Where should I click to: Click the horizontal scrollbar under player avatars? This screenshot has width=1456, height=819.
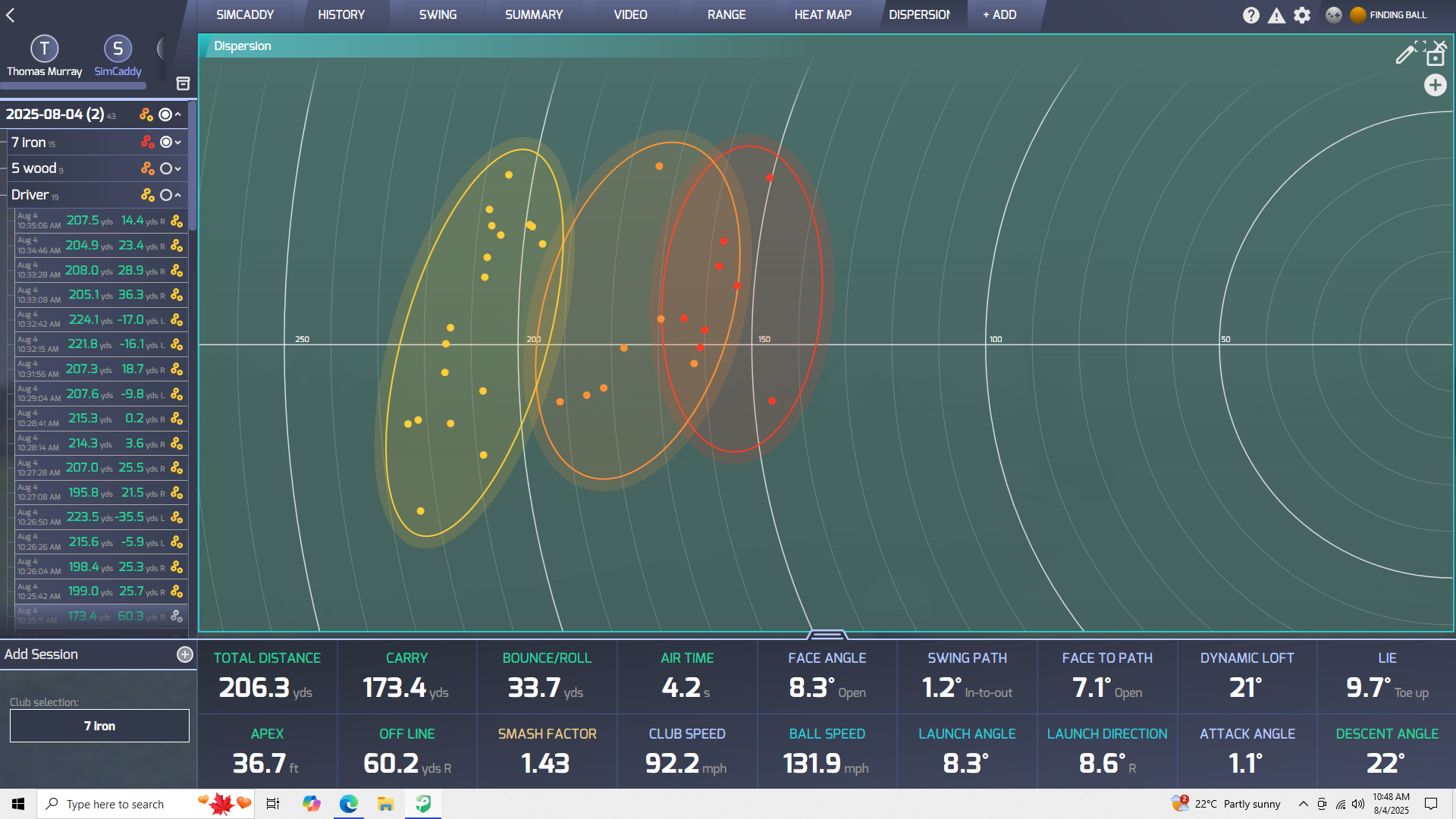74,86
